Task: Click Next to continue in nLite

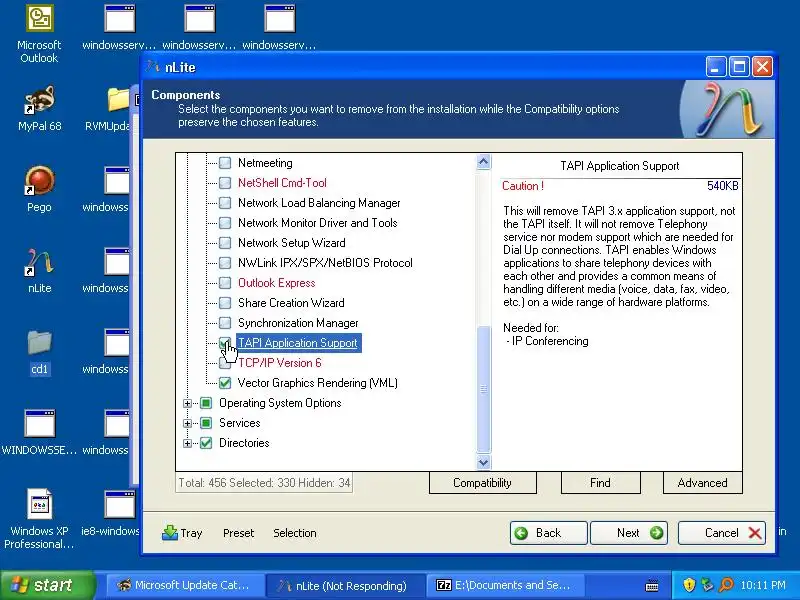Action: 629,533
